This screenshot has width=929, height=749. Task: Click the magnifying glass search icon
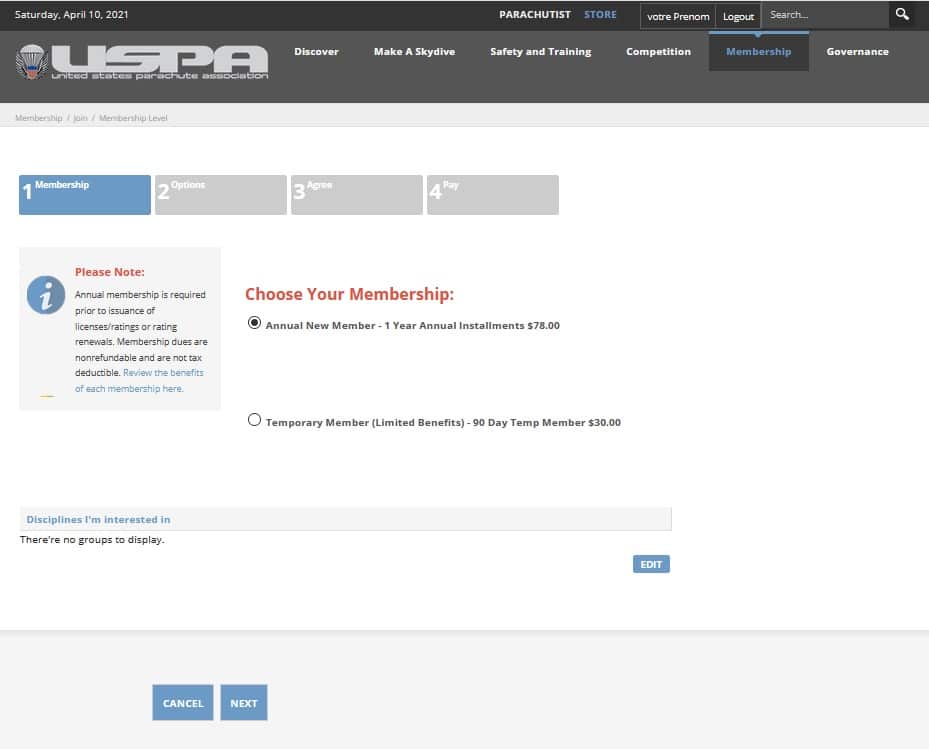coord(902,14)
